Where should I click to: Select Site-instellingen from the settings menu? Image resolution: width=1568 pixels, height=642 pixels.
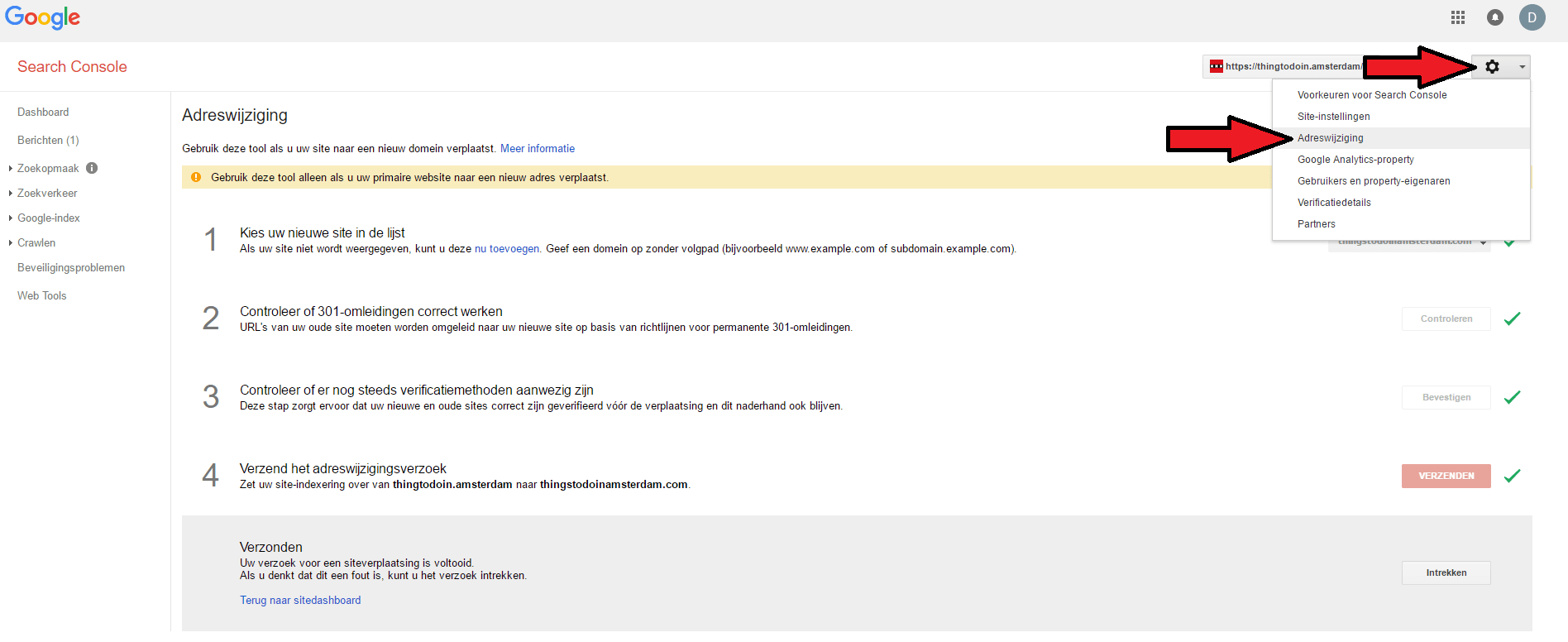pyautogui.click(x=1333, y=117)
